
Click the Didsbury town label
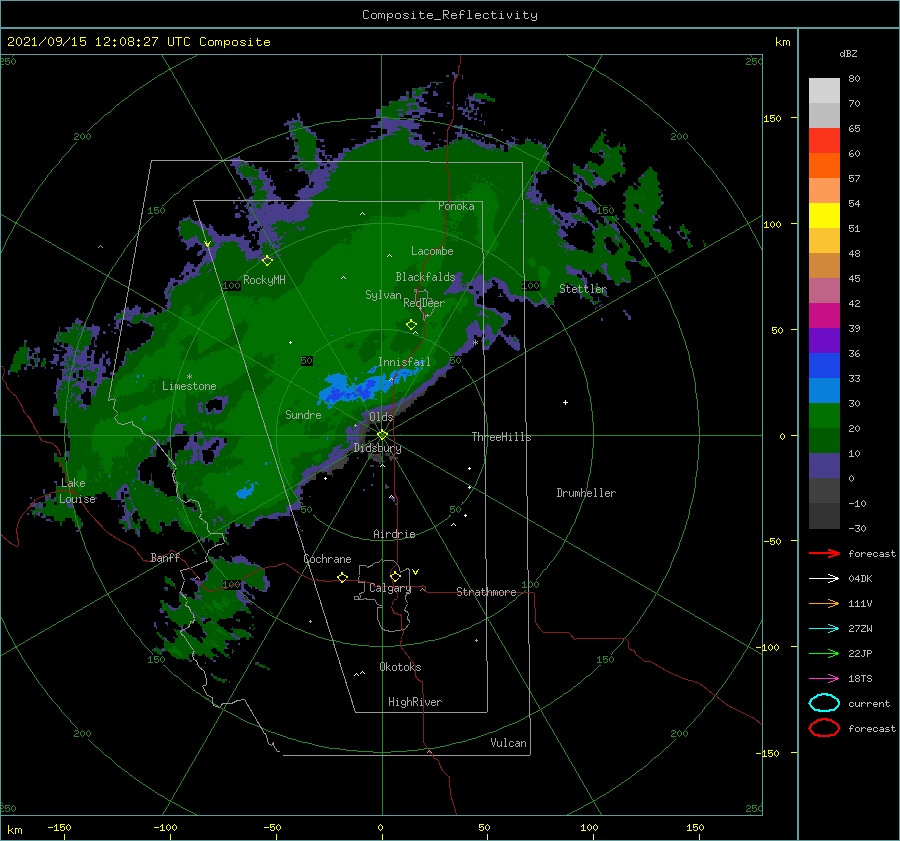point(378,448)
